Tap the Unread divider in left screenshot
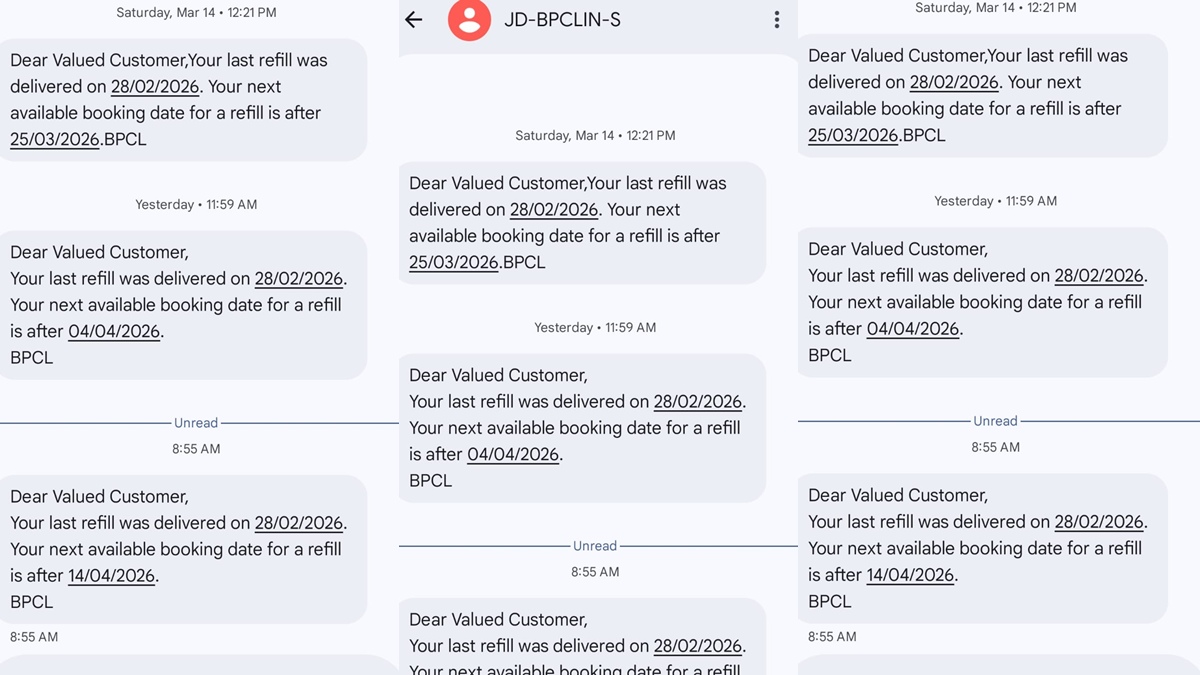The width and height of the screenshot is (1200, 675). tap(196, 423)
